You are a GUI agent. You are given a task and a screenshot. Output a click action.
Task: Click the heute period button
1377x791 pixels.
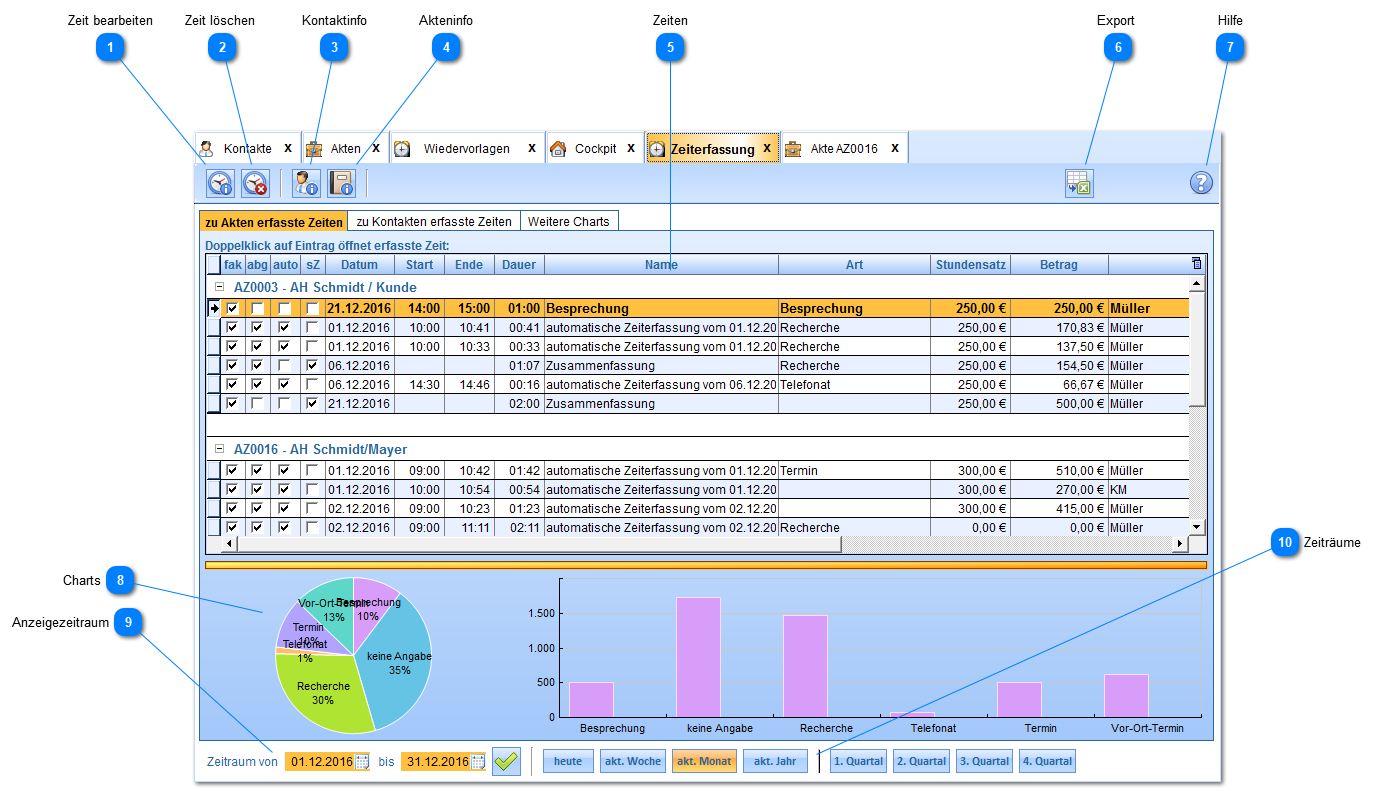pyautogui.click(x=568, y=762)
